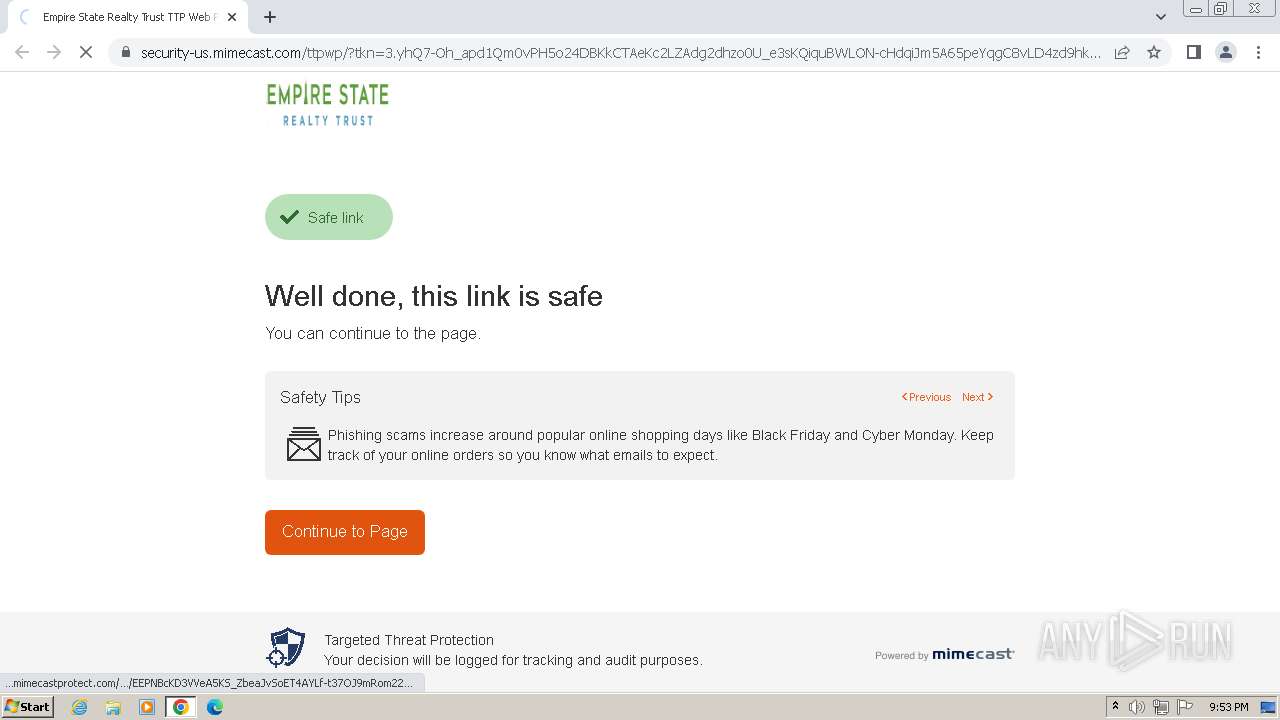
Task: Share this page via share icon
Action: click(1122, 52)
